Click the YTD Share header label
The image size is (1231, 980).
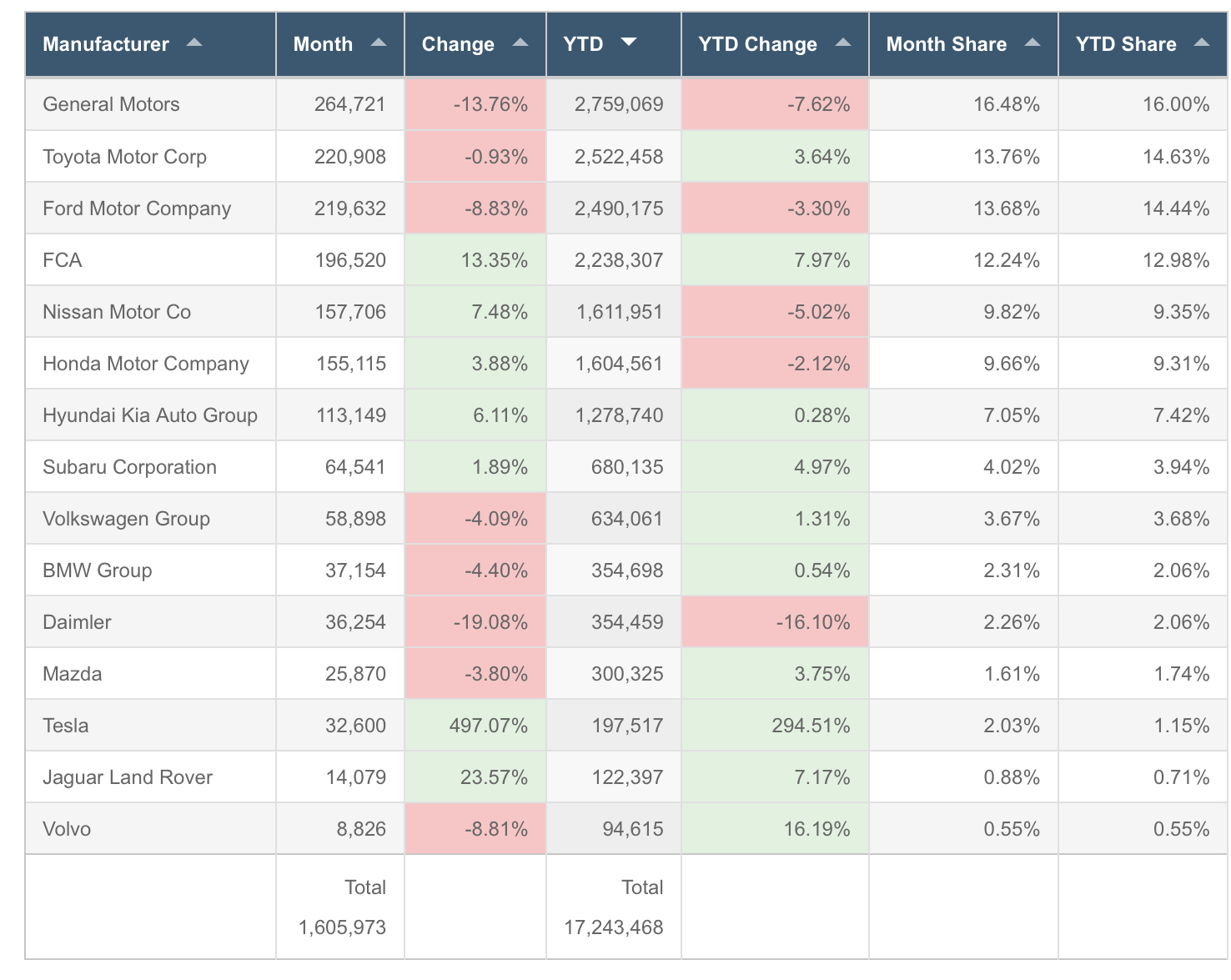click(x=1126, y=44)
